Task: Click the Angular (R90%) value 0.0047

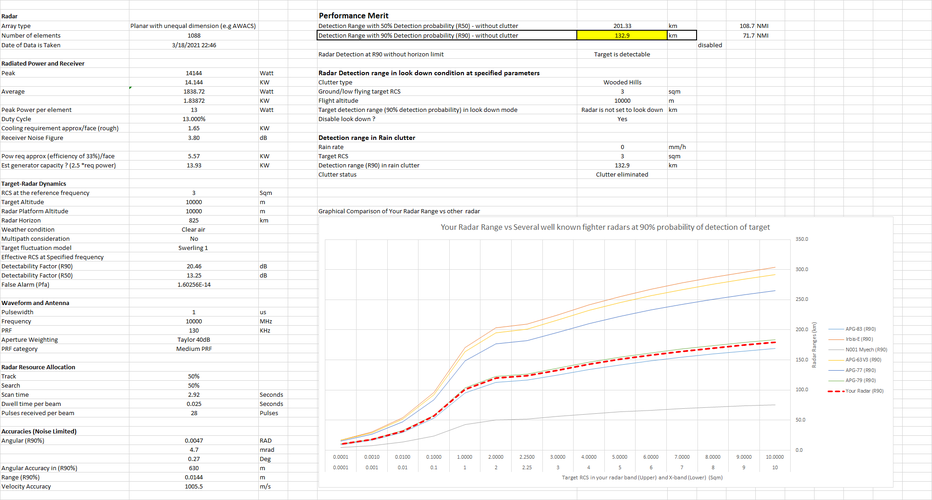Action: (x=194, y=441)
